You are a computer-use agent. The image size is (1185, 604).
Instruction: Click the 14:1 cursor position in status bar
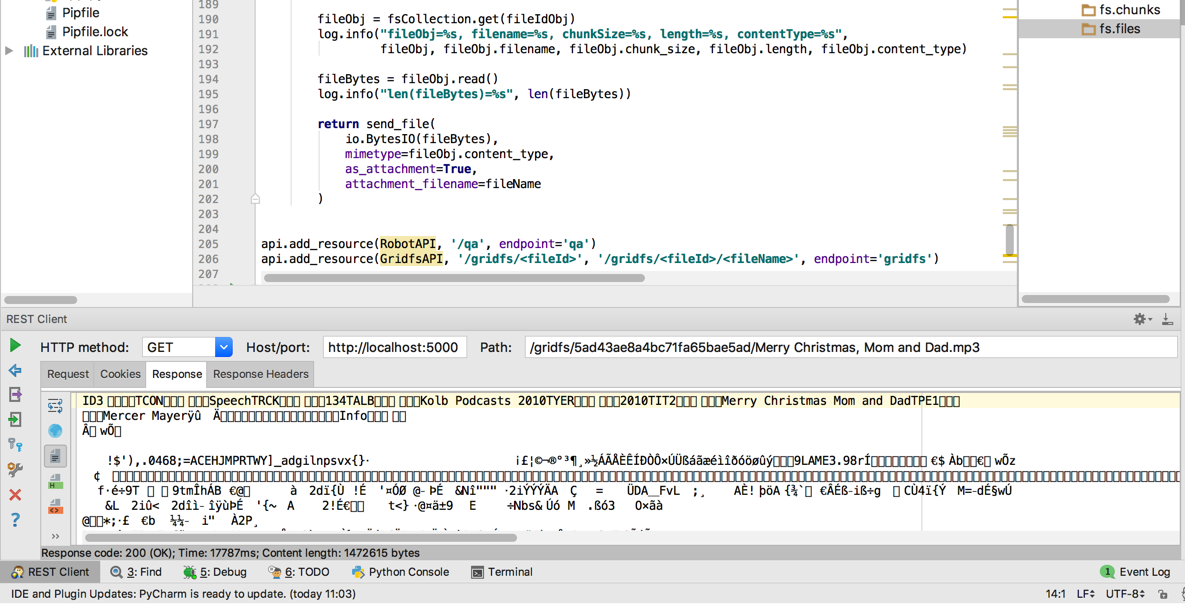pyautogui.click(x=1056, y=594)
